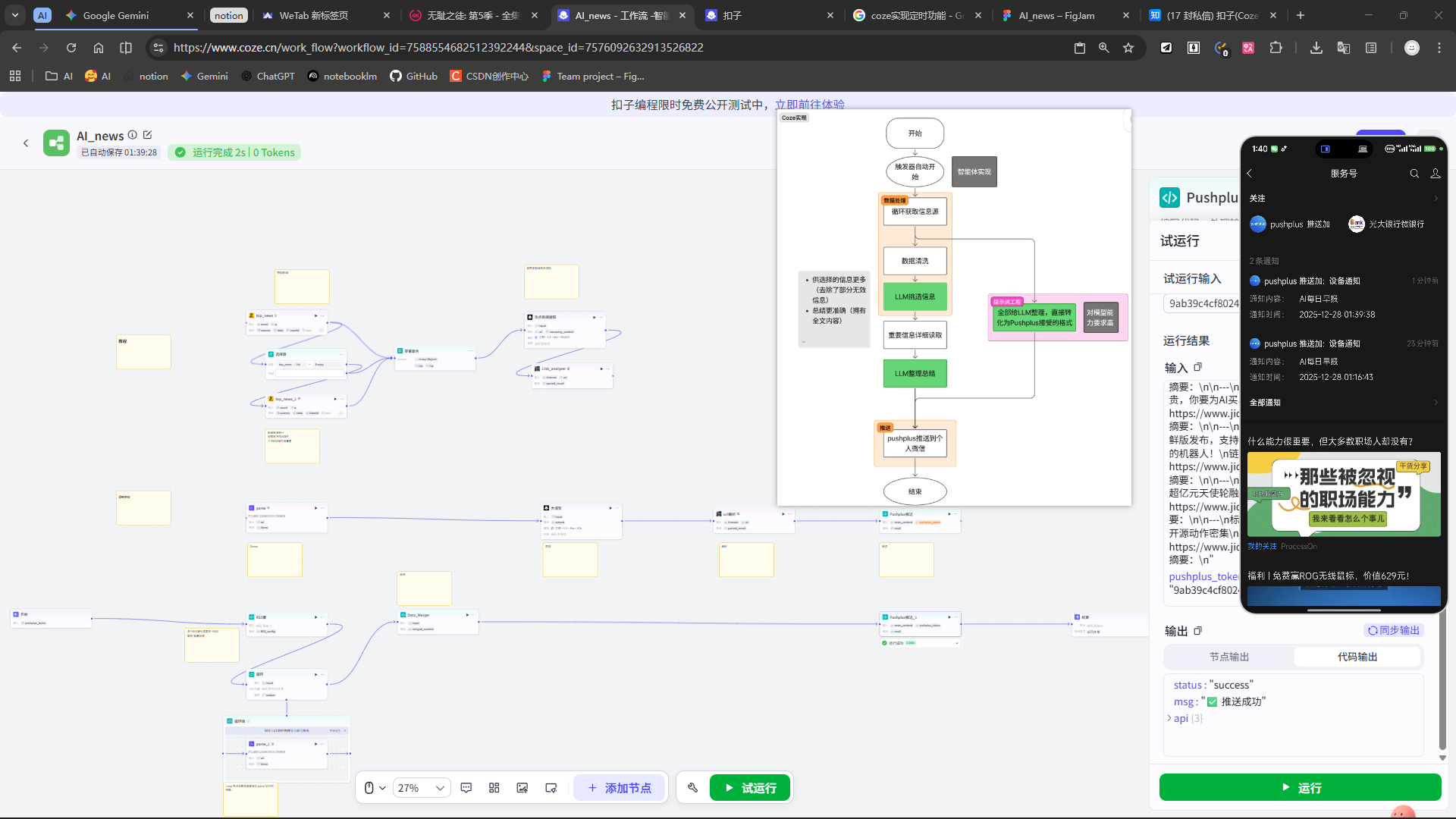
Task: Expand the Chrome tab search dropdown arrow
Action: tap(15, 15)
